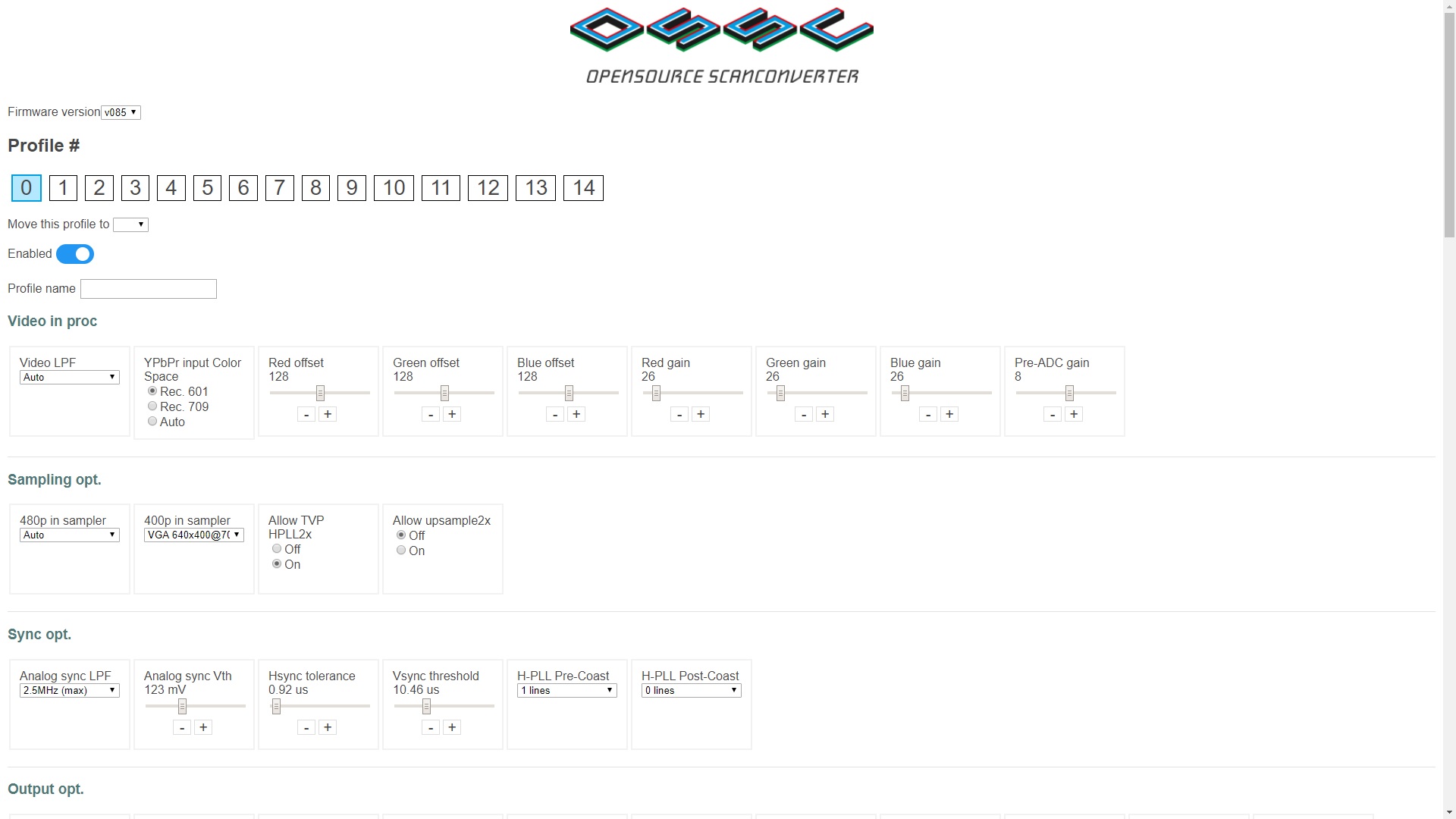Click the Profile name input field
The height and width of the screenshot is (819, 1456).
[149, 289]
